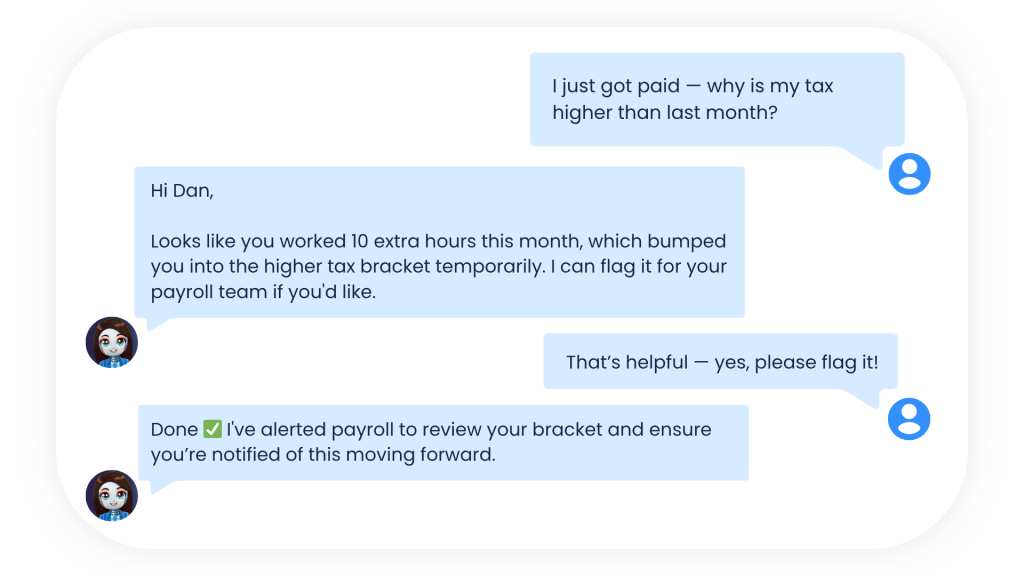
Task: Click the word "Done" in the last message
Action: (174, 430)
